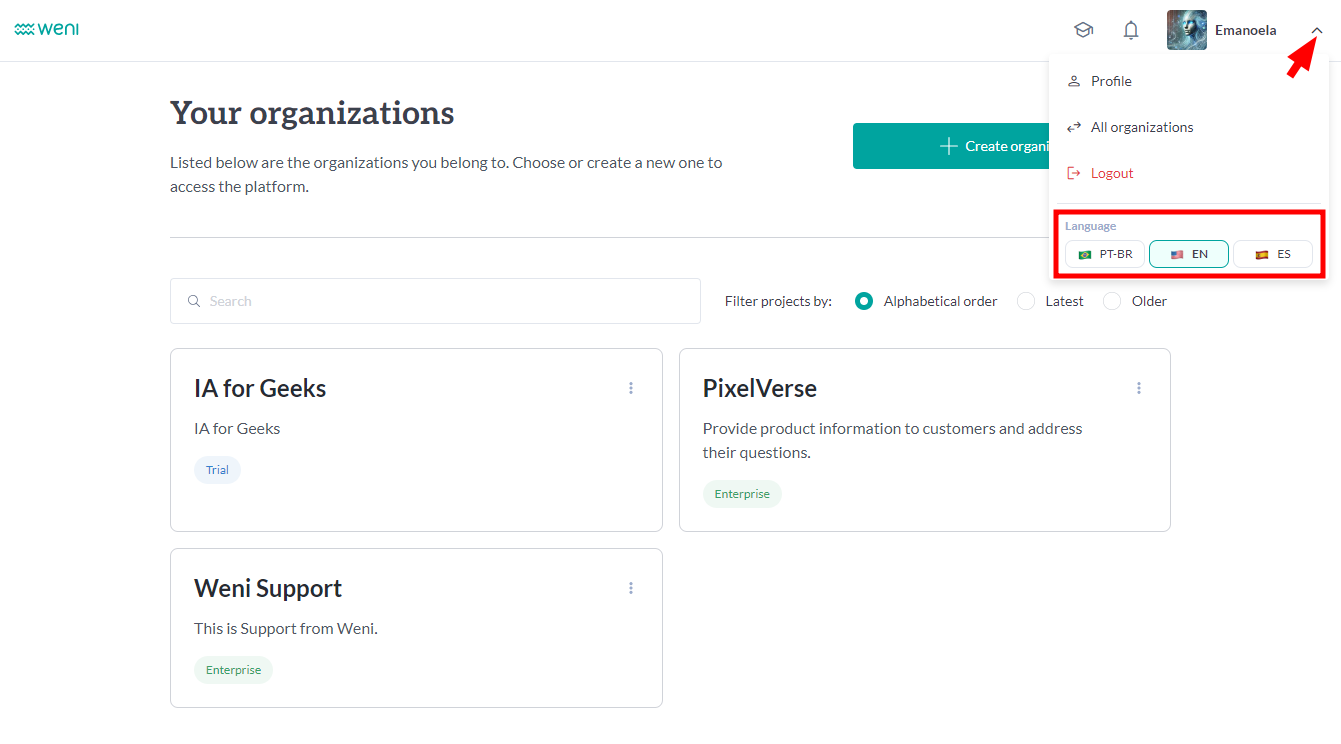Focus the organization Search field
The height and width of the screenshot is (744, 1341).
(435, 301)
